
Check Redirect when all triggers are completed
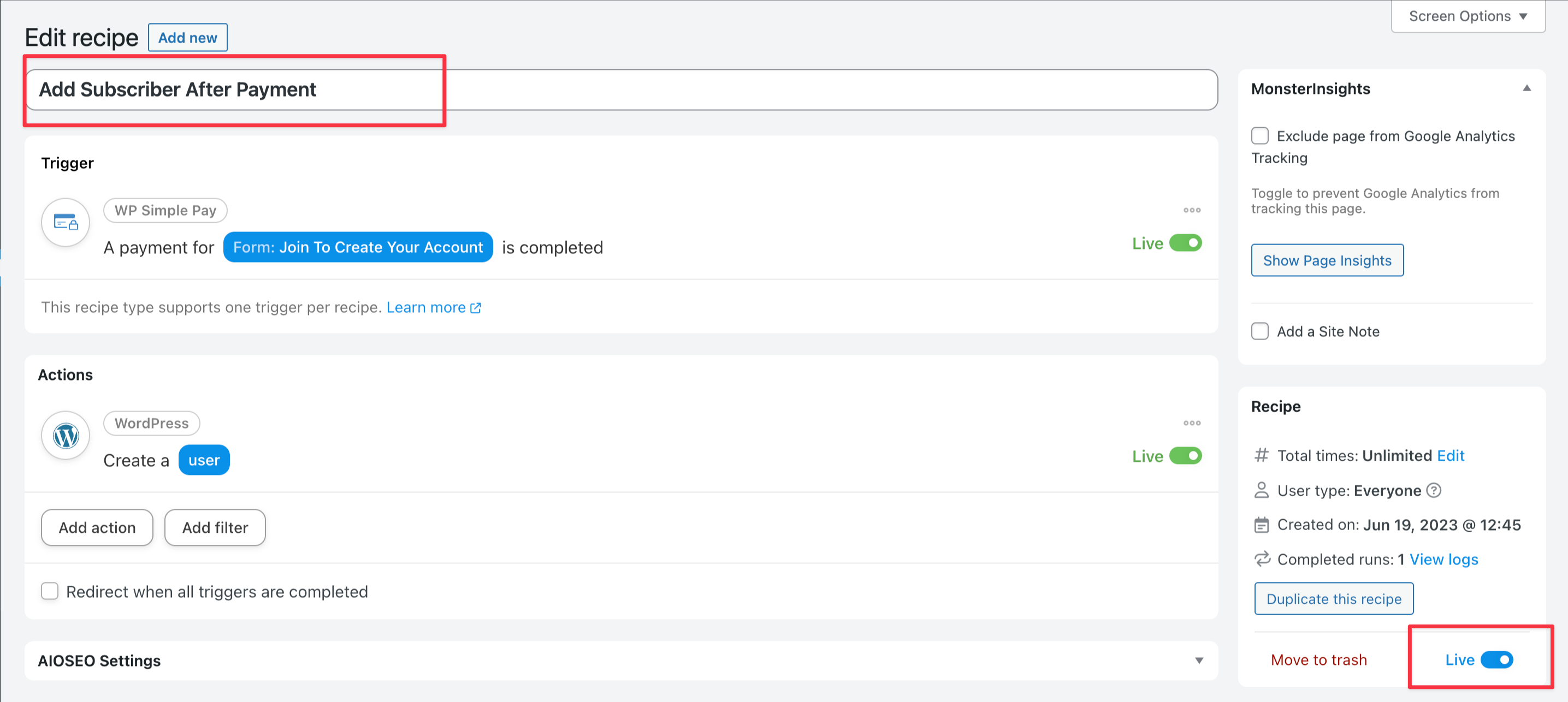click(50, 591)
